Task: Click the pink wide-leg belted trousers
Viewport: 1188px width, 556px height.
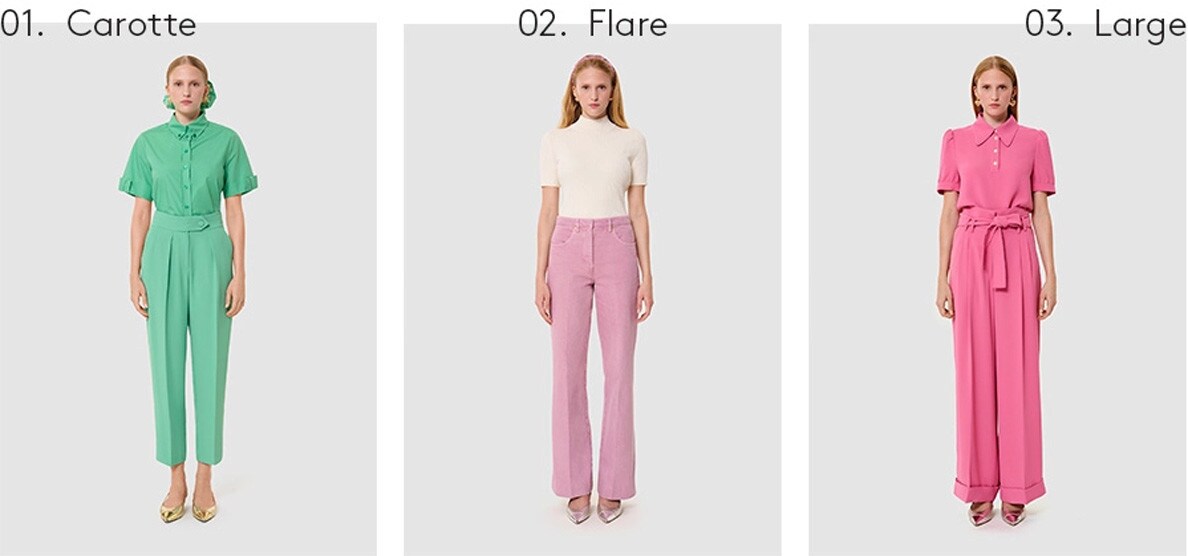Action: 998,356
